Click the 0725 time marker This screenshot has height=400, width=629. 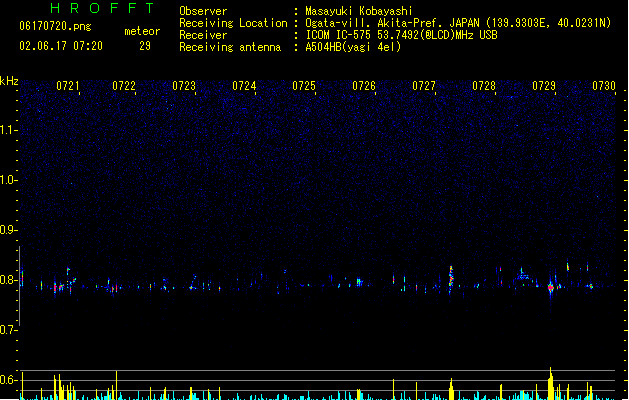pyautogui.click(x=304, y=86)
